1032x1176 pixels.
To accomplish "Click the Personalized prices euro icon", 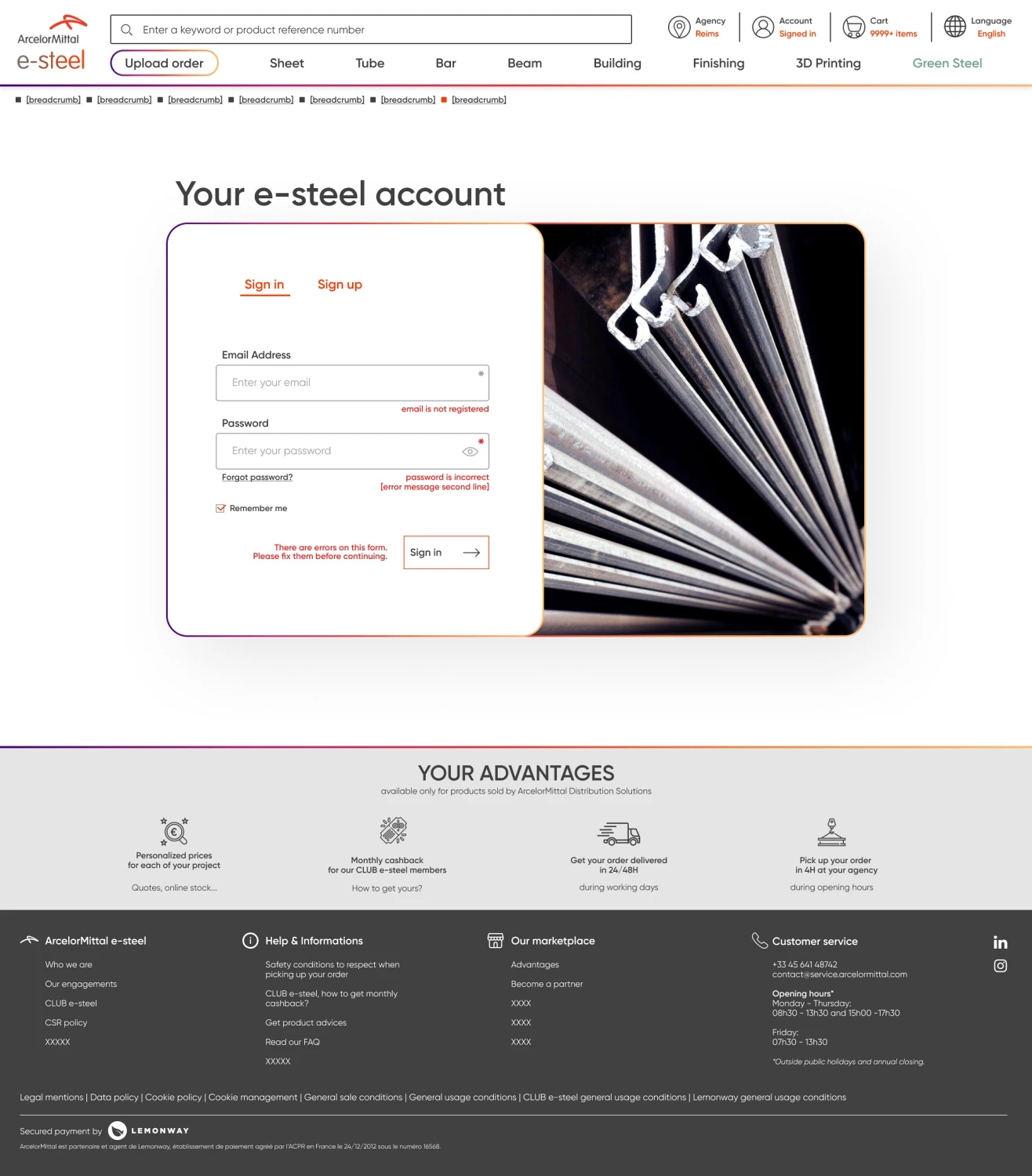I will (174, 831).
